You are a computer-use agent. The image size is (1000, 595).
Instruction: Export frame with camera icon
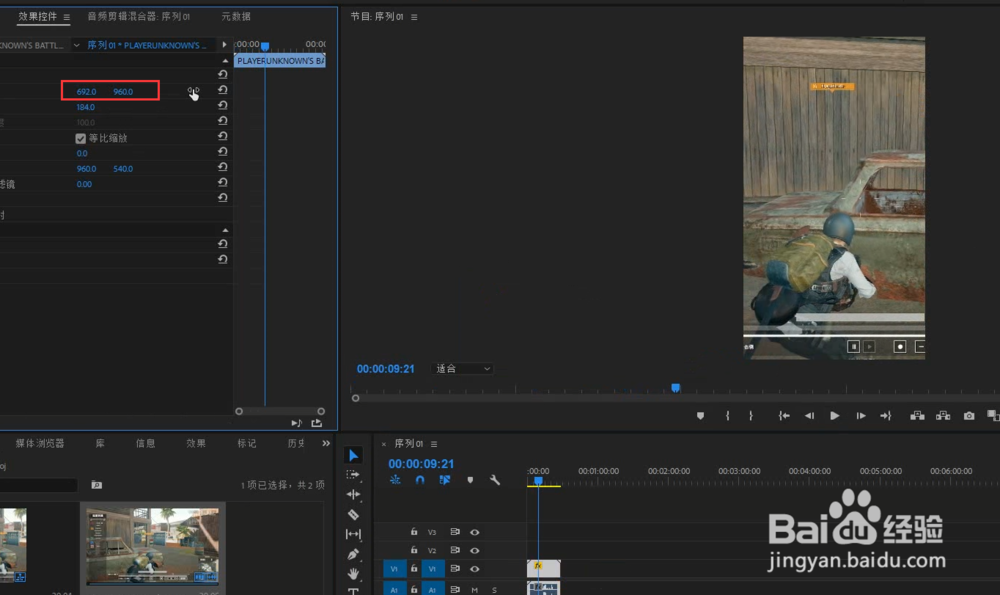tap(969, 416)
